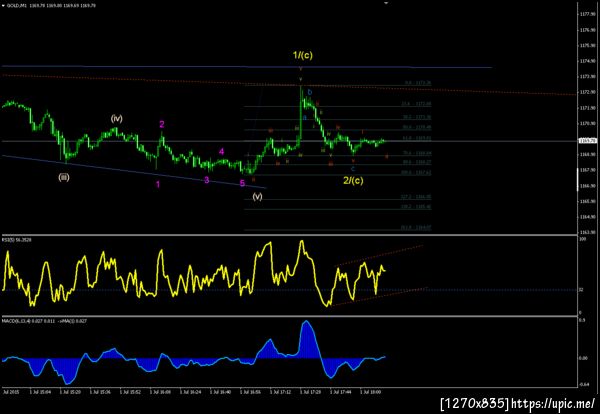The image size is (600, 414).
Task: Click the 1177.90 price scale label
Action: pyautogui.click(x=589, y=14)
